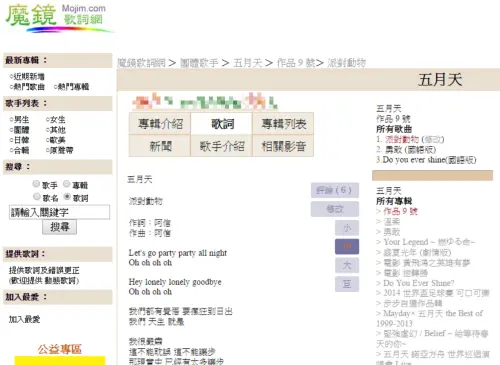Open song 2. 勇敢 (國語版)
Screen dimensions: 500x365
coord(410,150)
